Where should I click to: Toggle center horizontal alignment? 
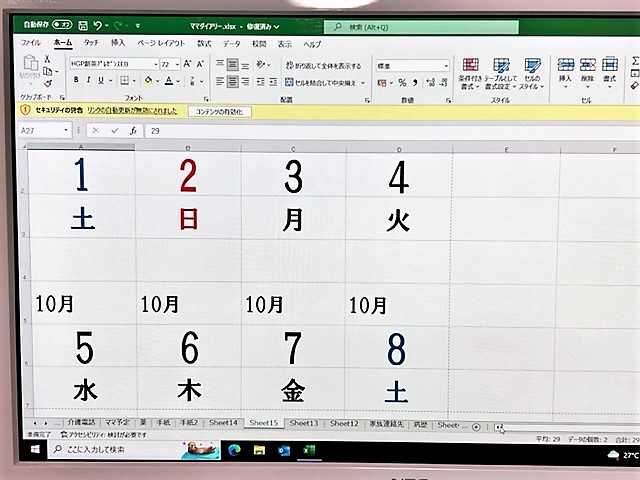click(x=232, y=82)
